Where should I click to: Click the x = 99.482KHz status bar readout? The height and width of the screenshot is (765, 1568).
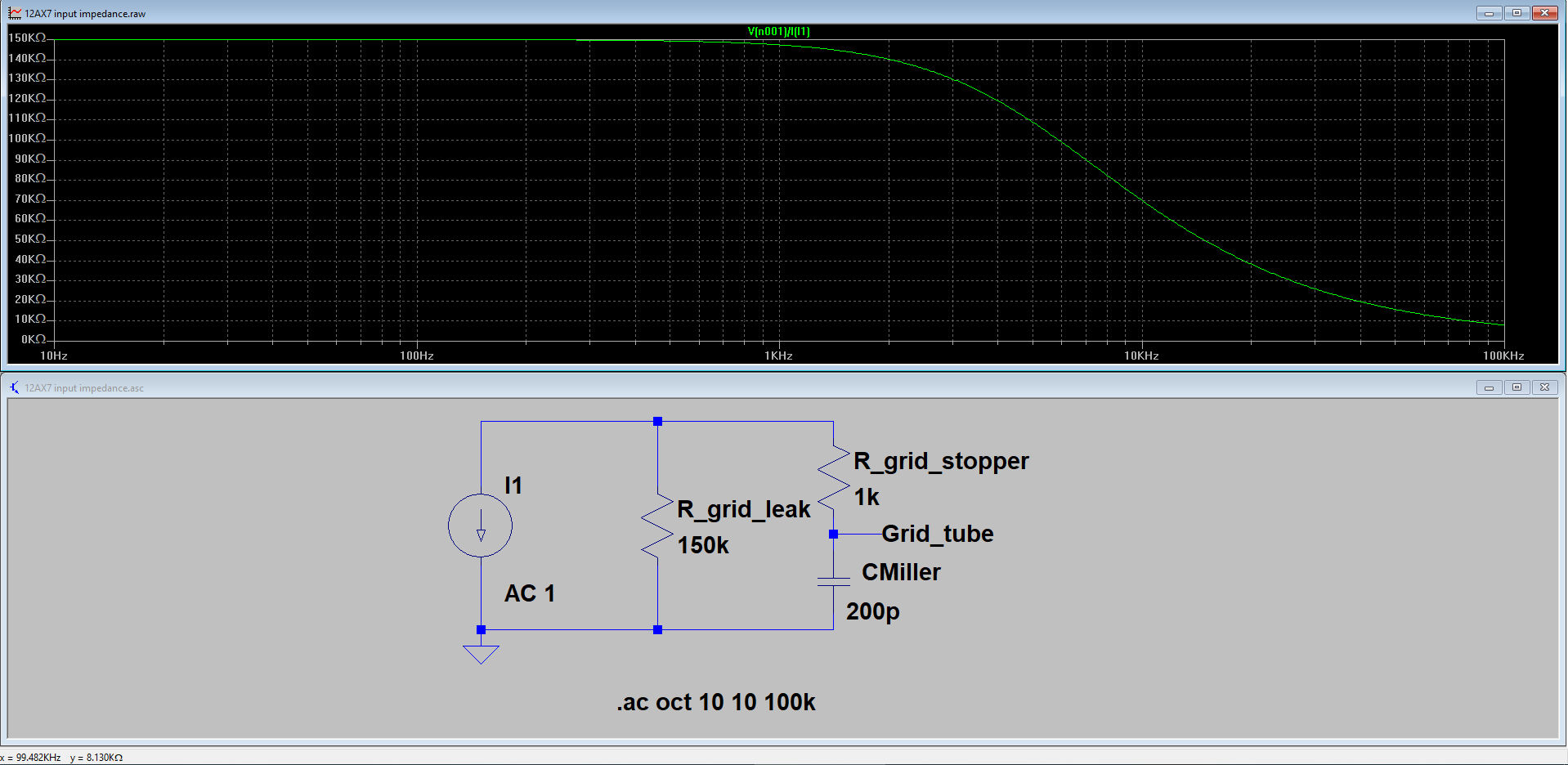click(x=31, y=758)
